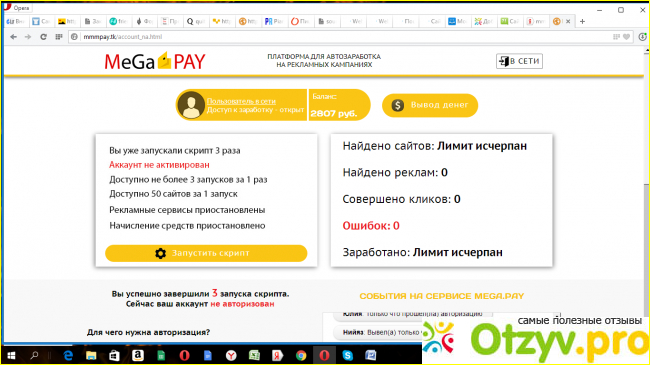The height and width of the screenshot is (365, 650).
Task: Click 'Заработано: Лимит исчерпан' text
Action: (422, 252)
